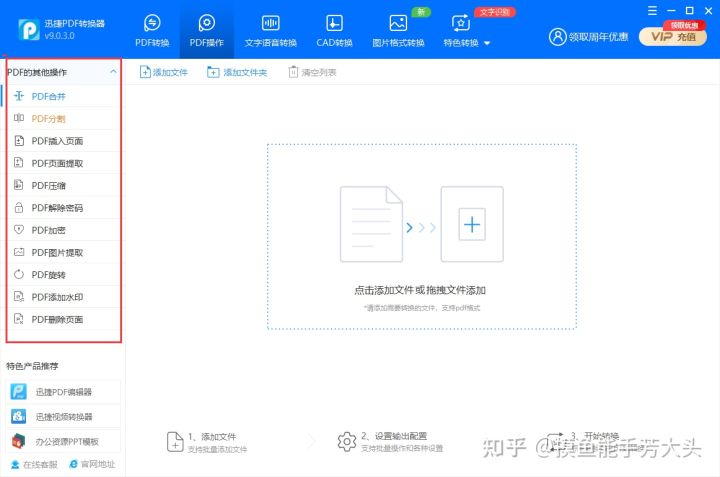Screen dimensions: 720x477
Task: Click 设置输出配置 step text
Action: 401,436
